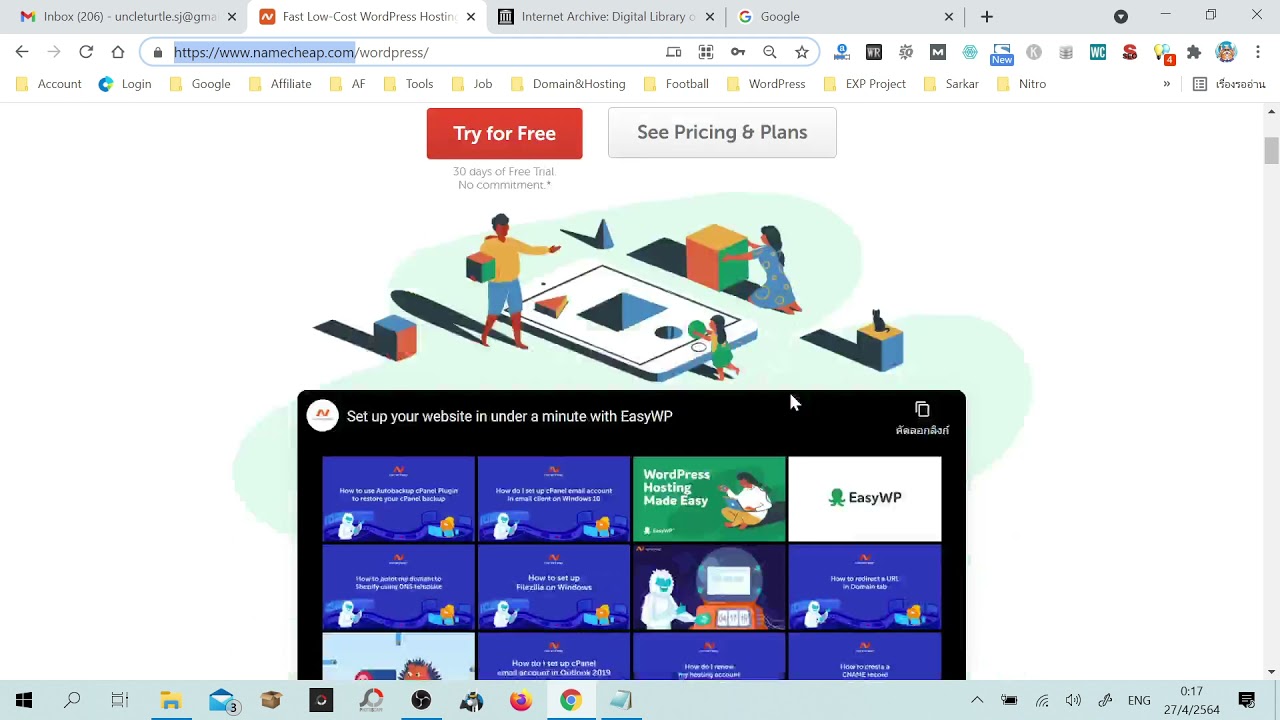Open the EXP Project bookmark folder
1280x720 pixels.
(x=864, y=84)
